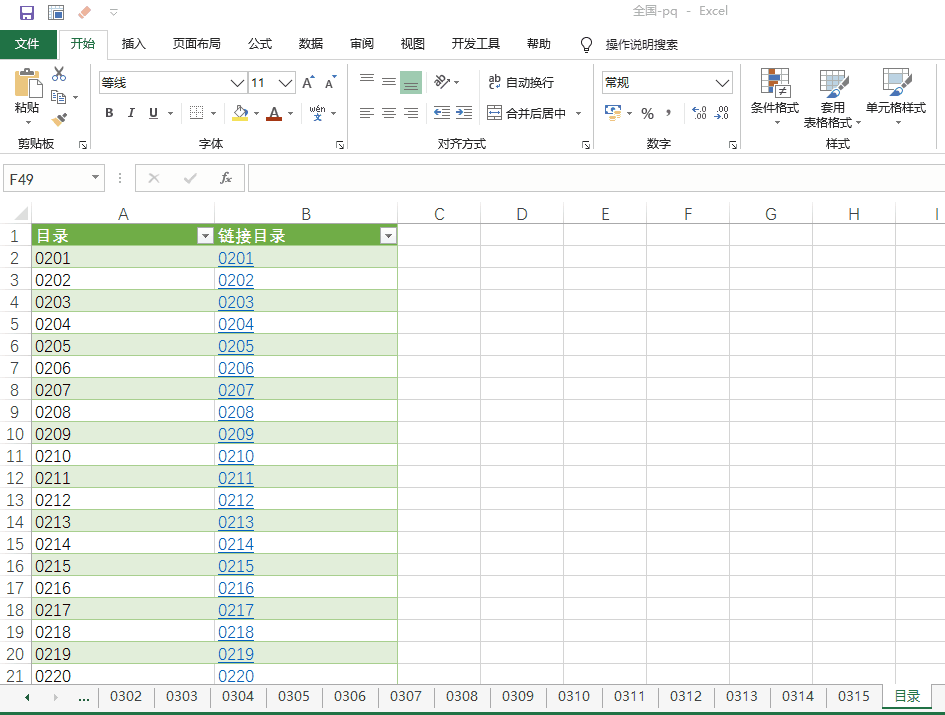Image resolution: width=945 pixels, height=715 pixels.
Task: Open the 目录 column filter dropdown
Action: [x=205, y=236]
